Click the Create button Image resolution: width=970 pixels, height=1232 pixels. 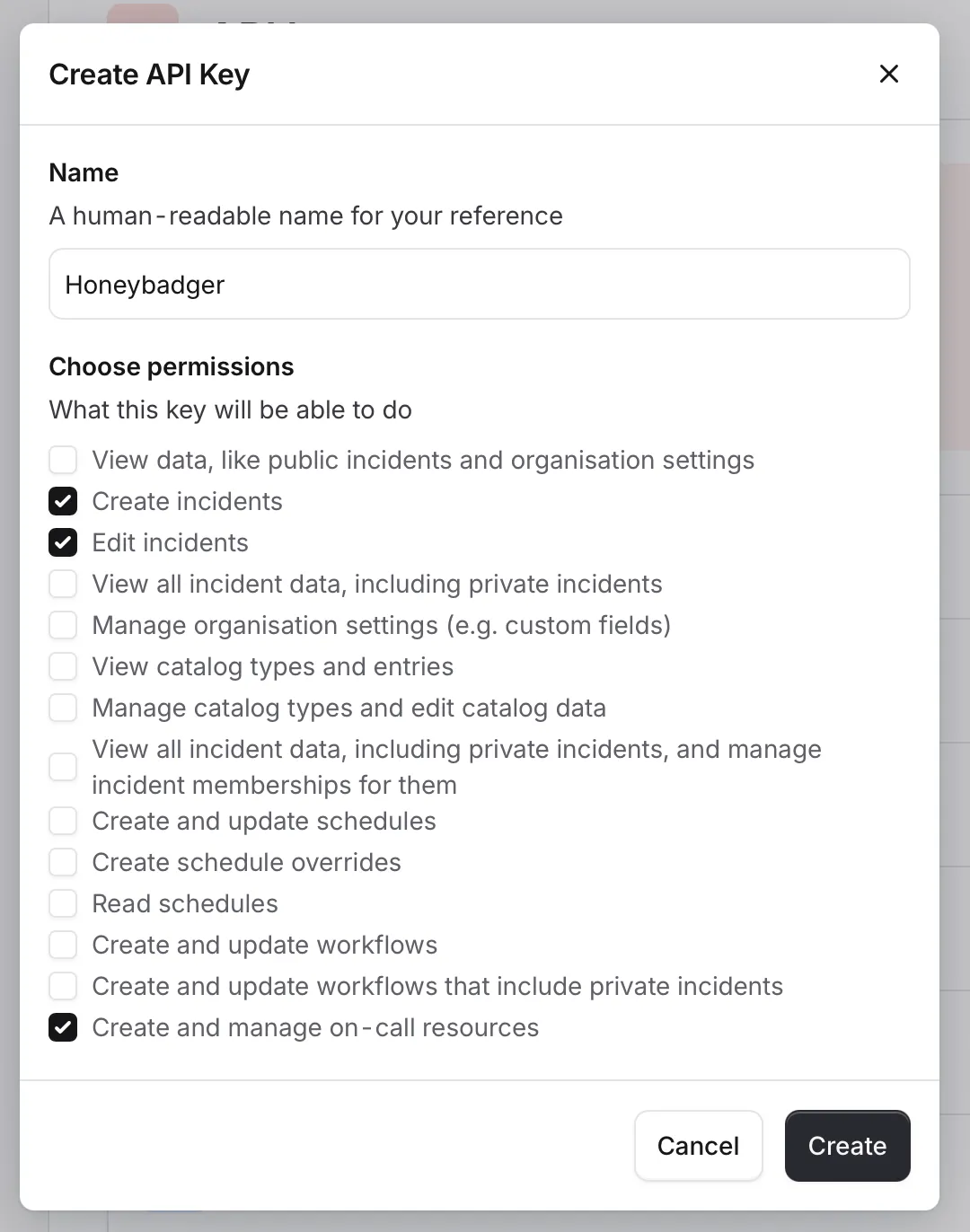click(847, 1146)
